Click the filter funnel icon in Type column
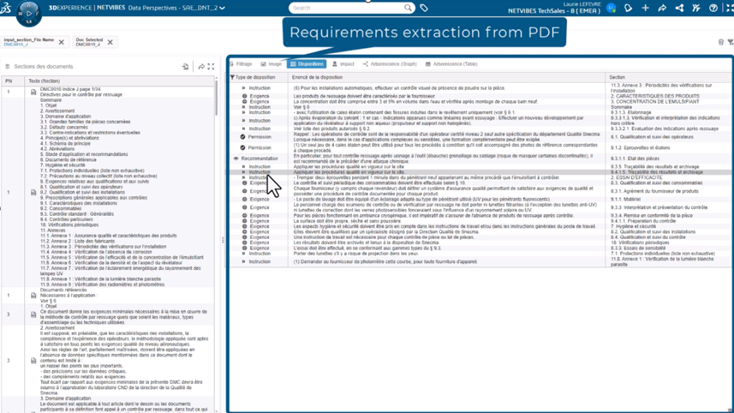 [x=233, y=77]
